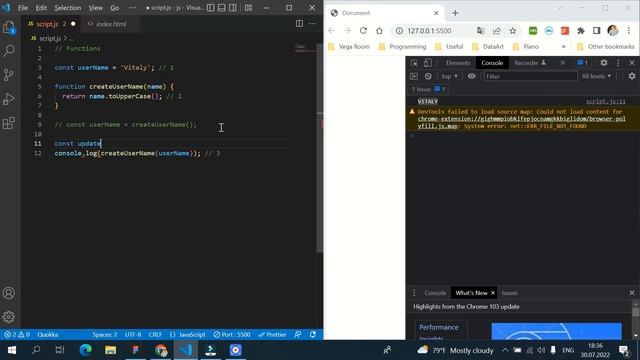Customize layout icon in VS Code title bar
Screen dimensions: 640x360
248,8
